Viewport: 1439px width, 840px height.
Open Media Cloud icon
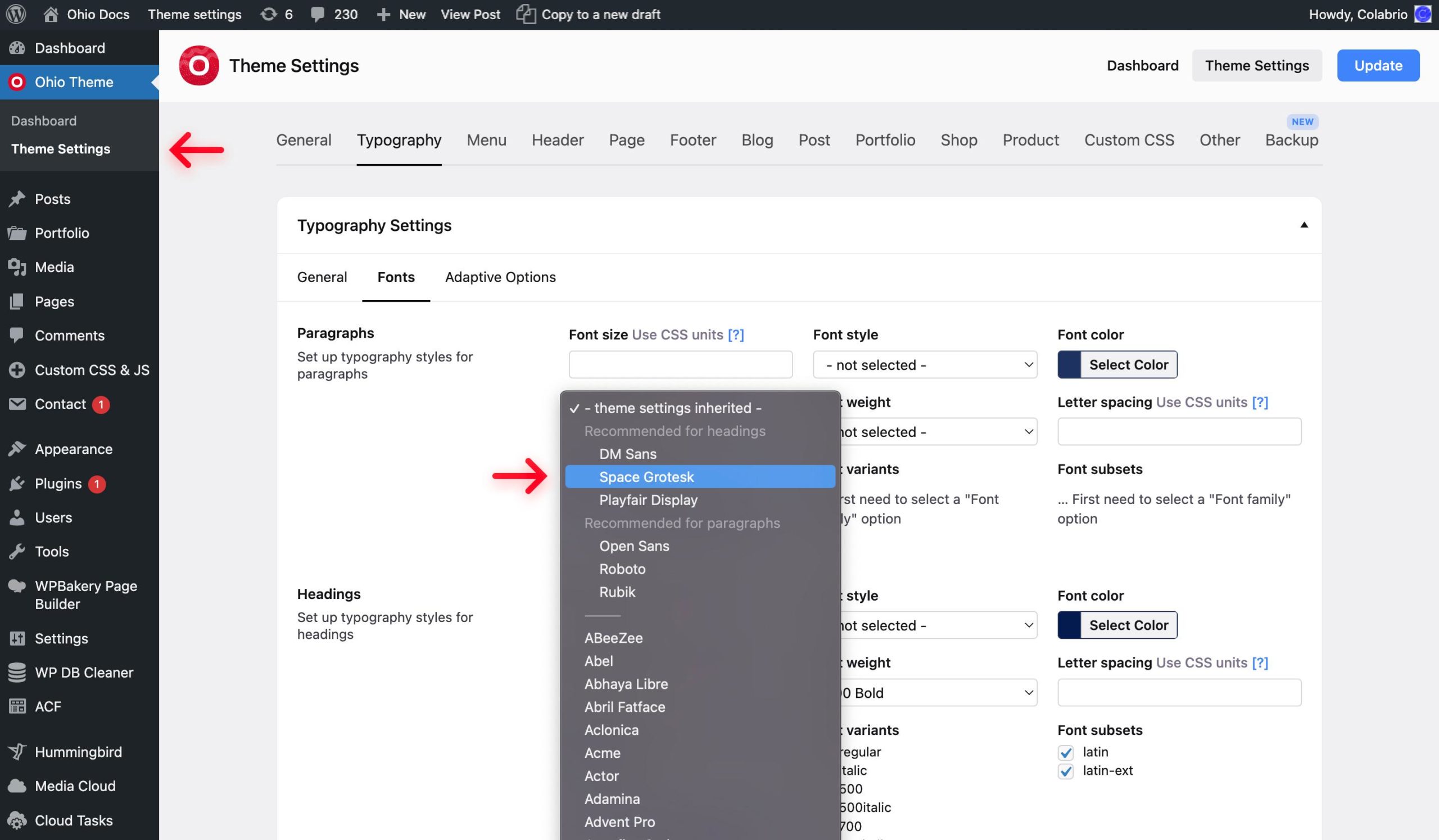pyautogui.click(x=17, y=786)
